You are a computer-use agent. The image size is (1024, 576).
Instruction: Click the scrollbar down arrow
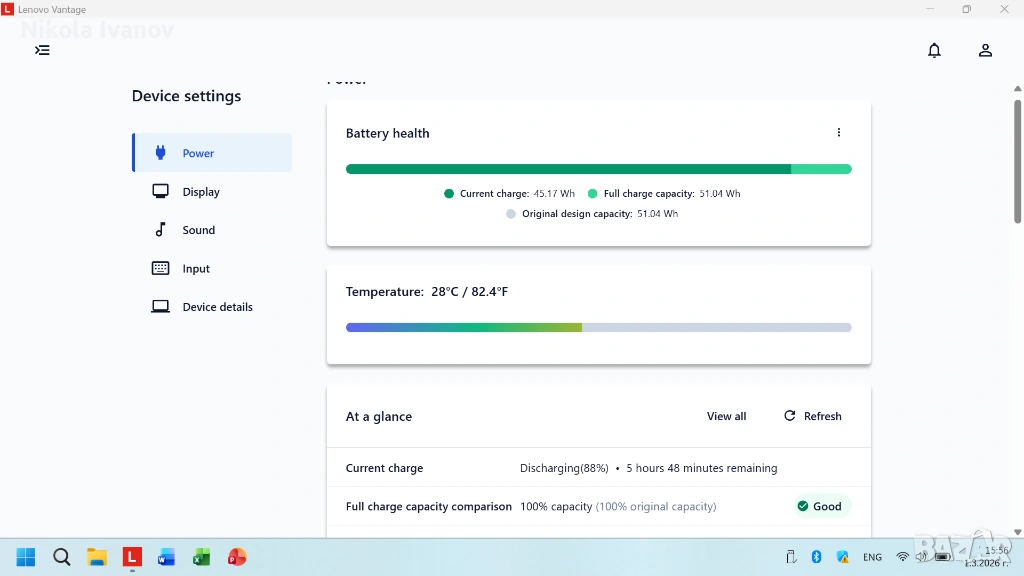1018,532
